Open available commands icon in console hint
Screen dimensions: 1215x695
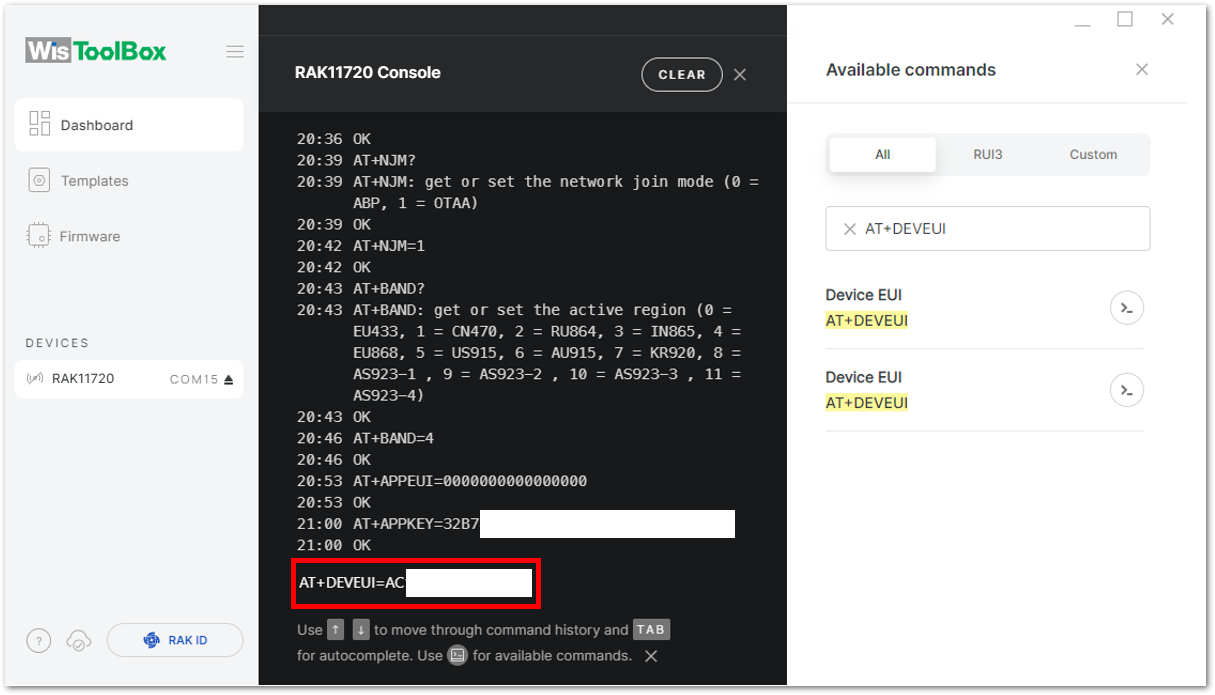[x=457, y=656]
